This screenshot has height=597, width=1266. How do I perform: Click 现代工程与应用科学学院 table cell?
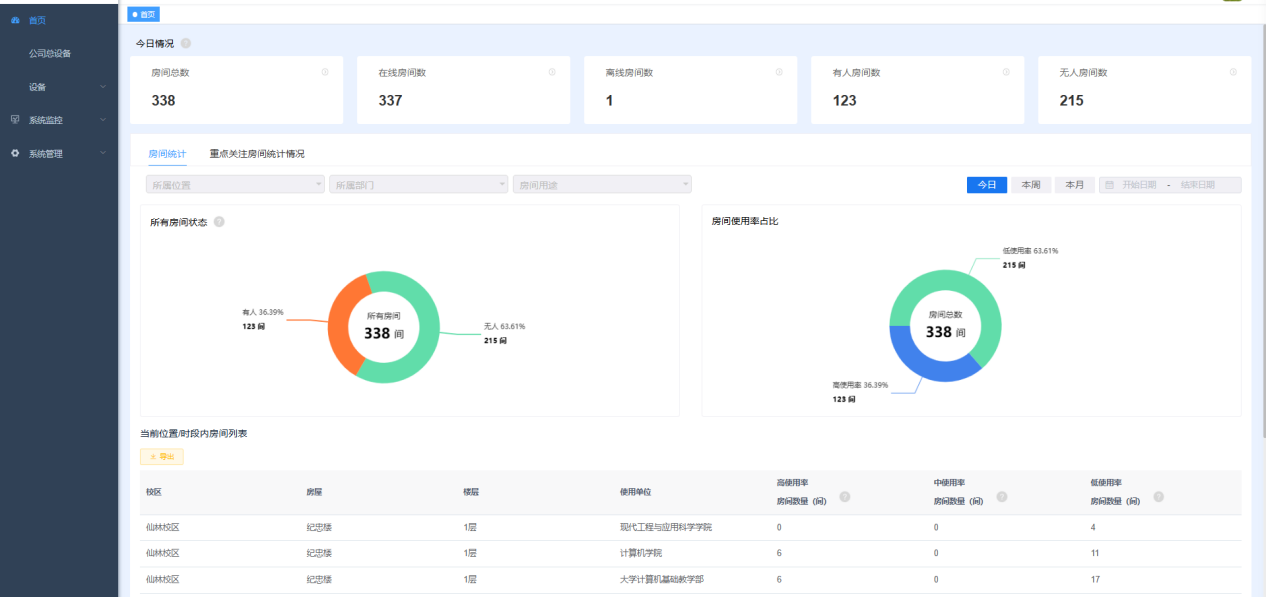pos(666,527)
